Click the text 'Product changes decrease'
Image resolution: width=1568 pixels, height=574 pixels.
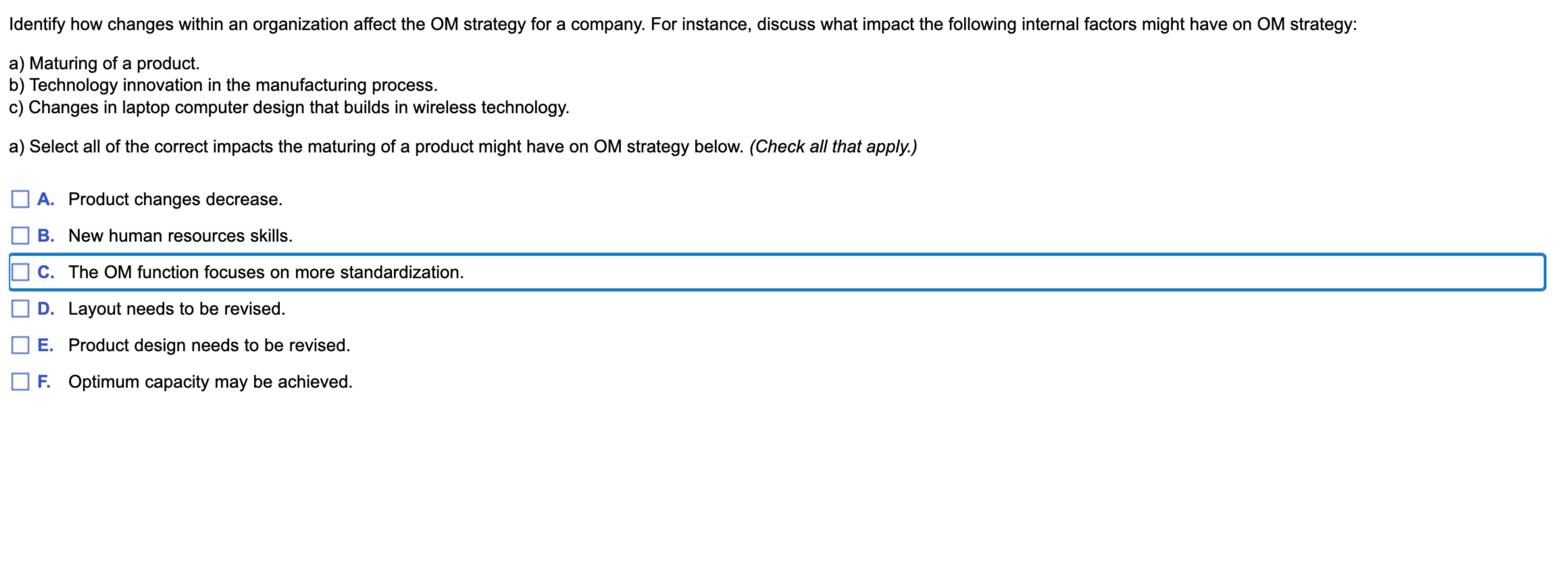pyautogui.click(x=175, y=199)
